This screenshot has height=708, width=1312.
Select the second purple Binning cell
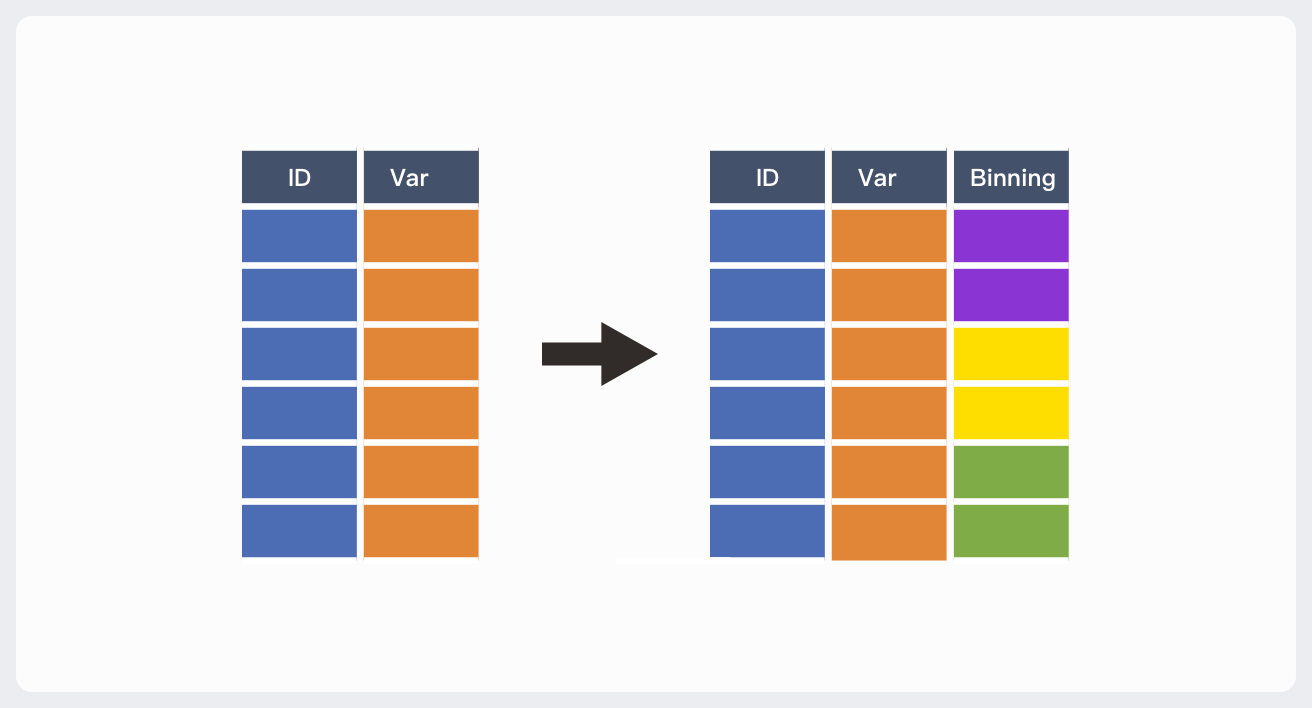tap(1011, 294)
